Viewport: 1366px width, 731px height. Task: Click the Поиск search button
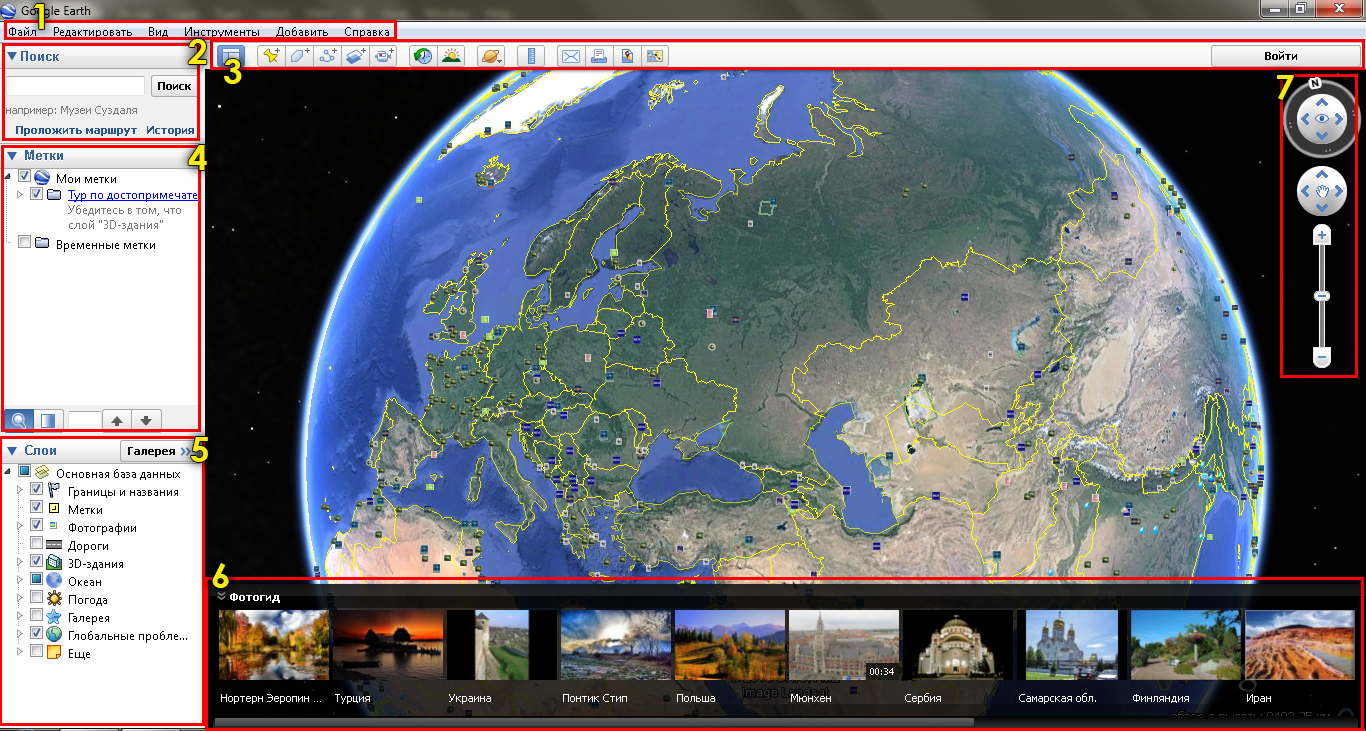coord(174,86)
